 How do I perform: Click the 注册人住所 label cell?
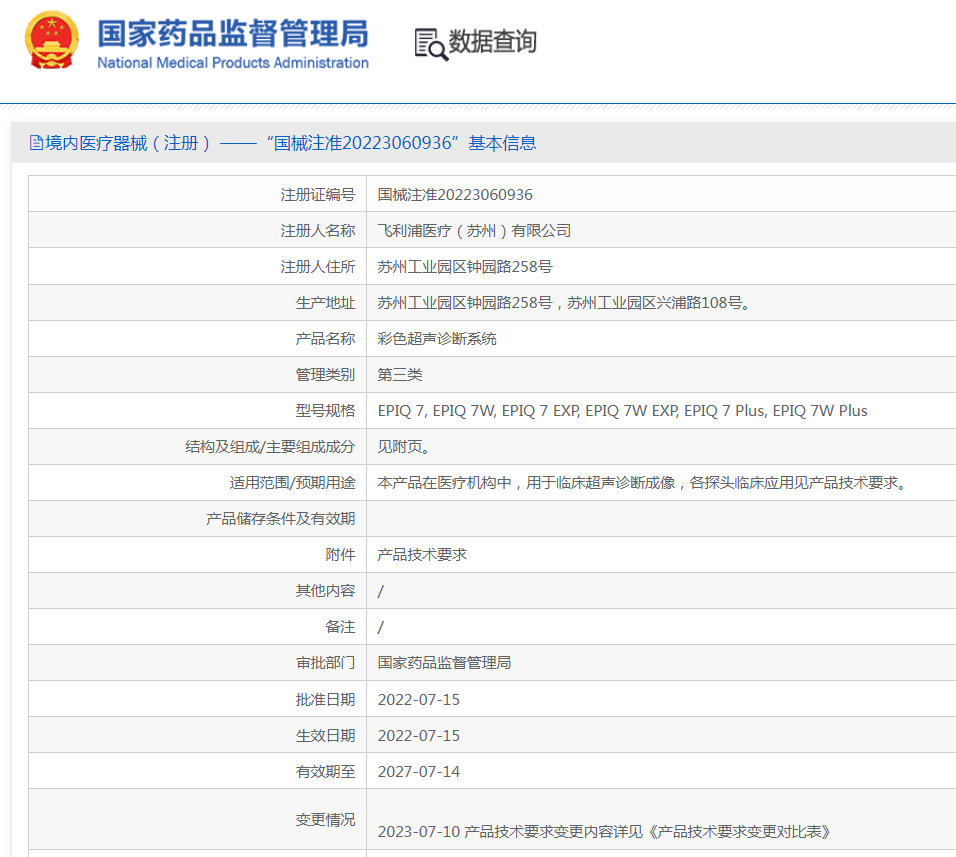point(198,266)
